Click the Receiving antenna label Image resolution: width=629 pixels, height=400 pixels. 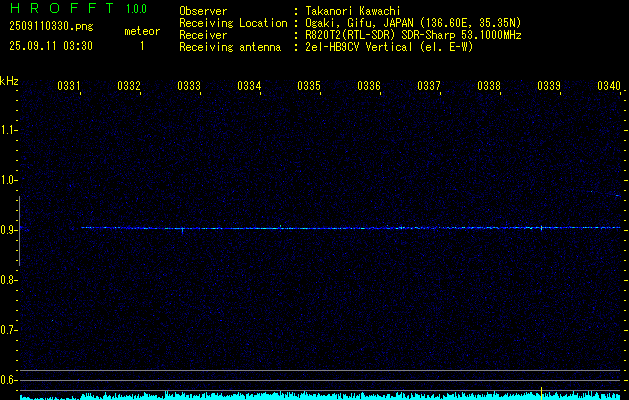click(x=230, y=47)
